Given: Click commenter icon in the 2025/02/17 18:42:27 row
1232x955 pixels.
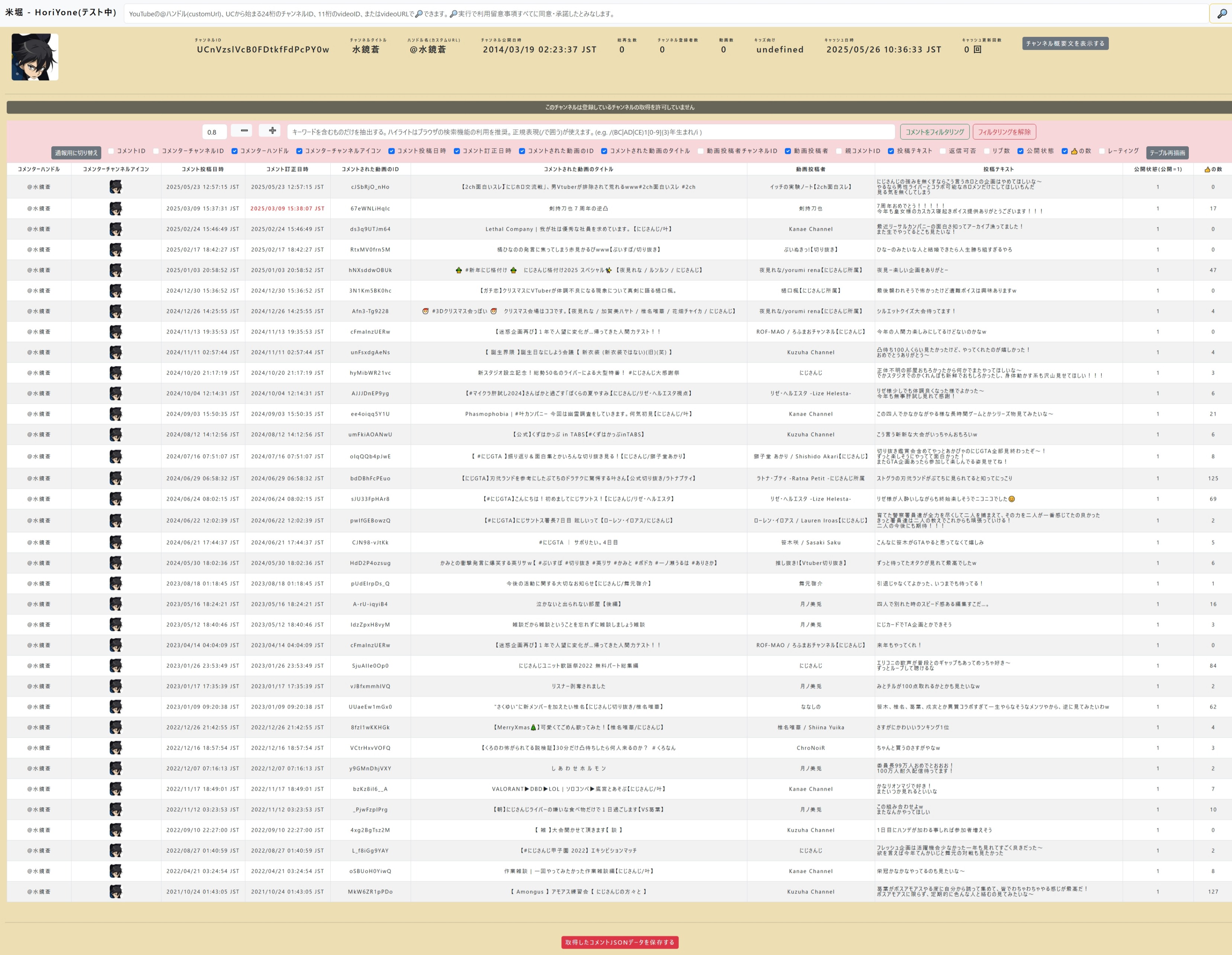Looking at the screenshot, I should pos(116,249).
